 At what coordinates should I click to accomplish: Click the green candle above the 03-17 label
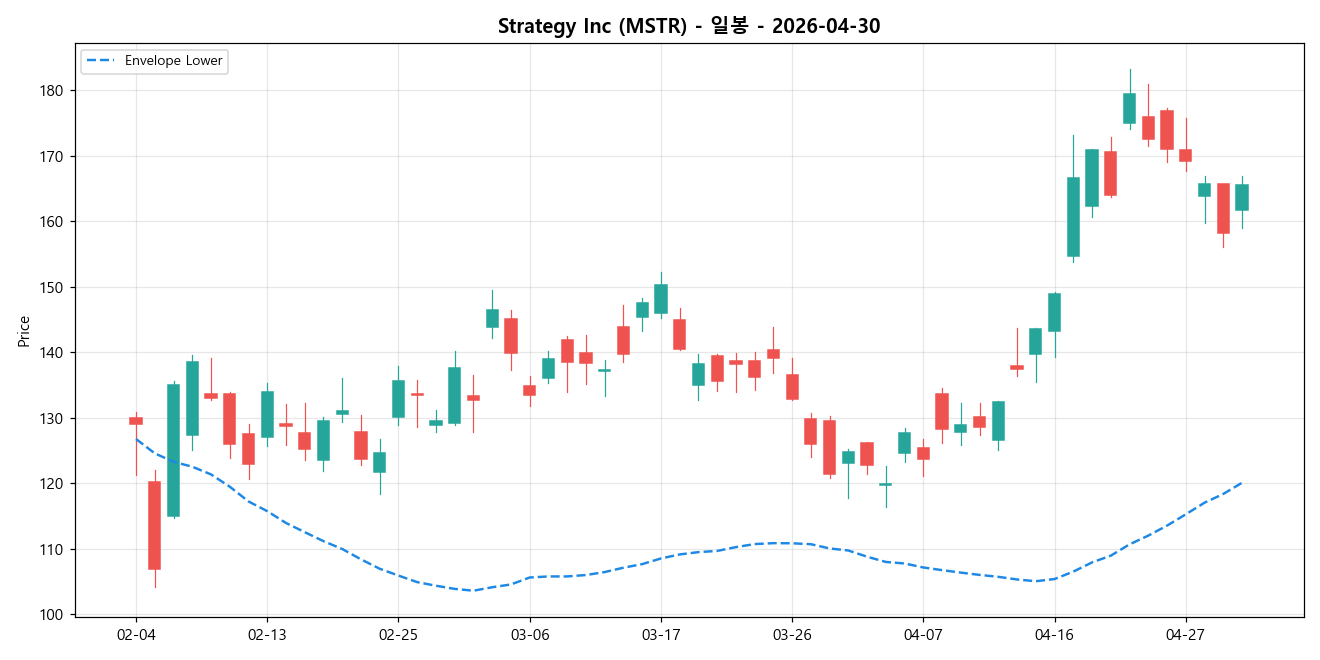tap(660, 299)
